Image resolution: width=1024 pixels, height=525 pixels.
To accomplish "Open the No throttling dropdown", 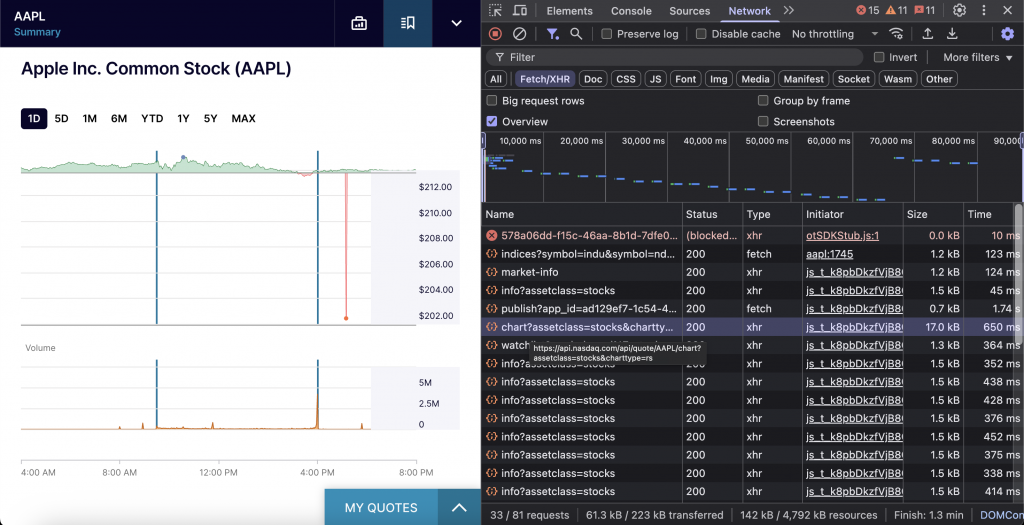I will [830, 34].
